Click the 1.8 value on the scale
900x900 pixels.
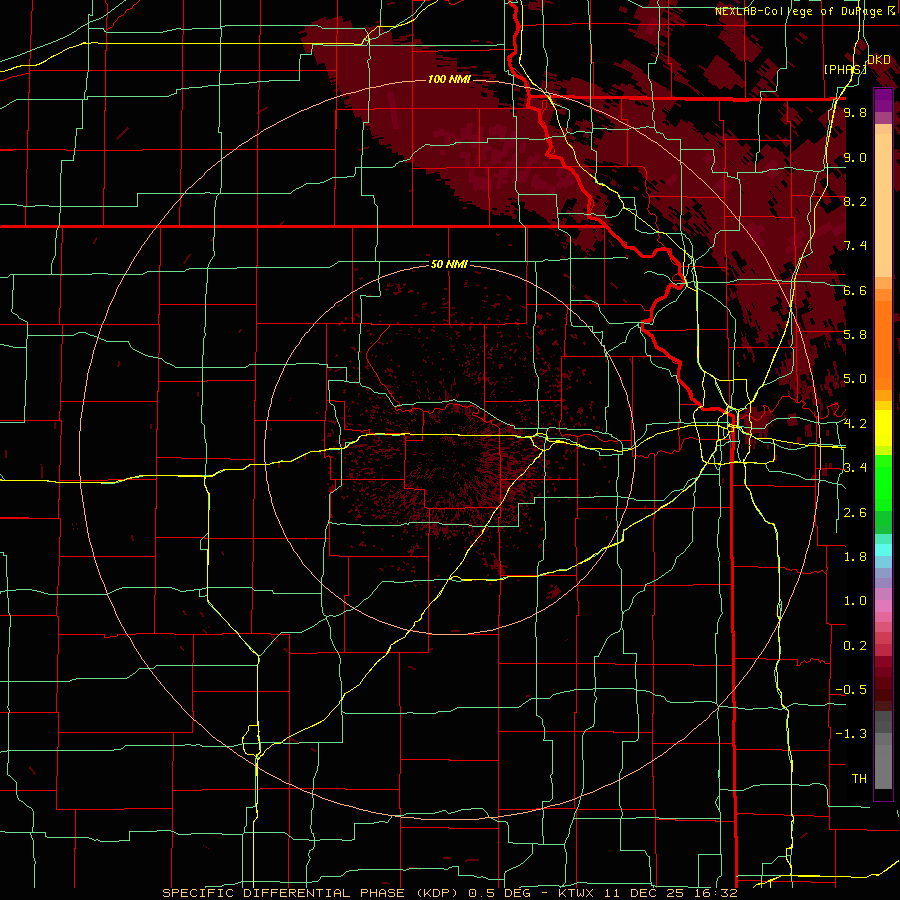pos(855,556)
